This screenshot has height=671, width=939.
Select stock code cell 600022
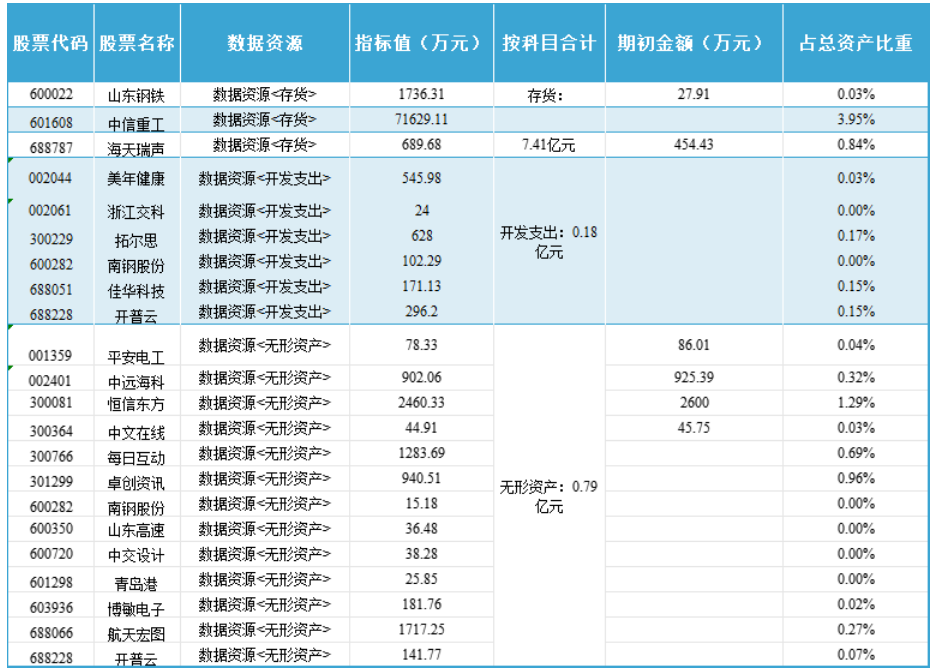50,95
